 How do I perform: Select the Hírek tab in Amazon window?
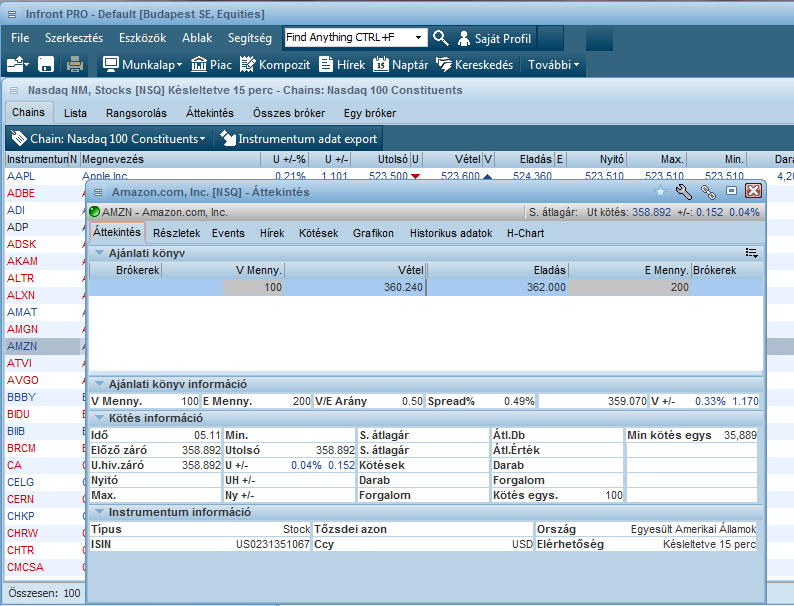tap(272, 233)
